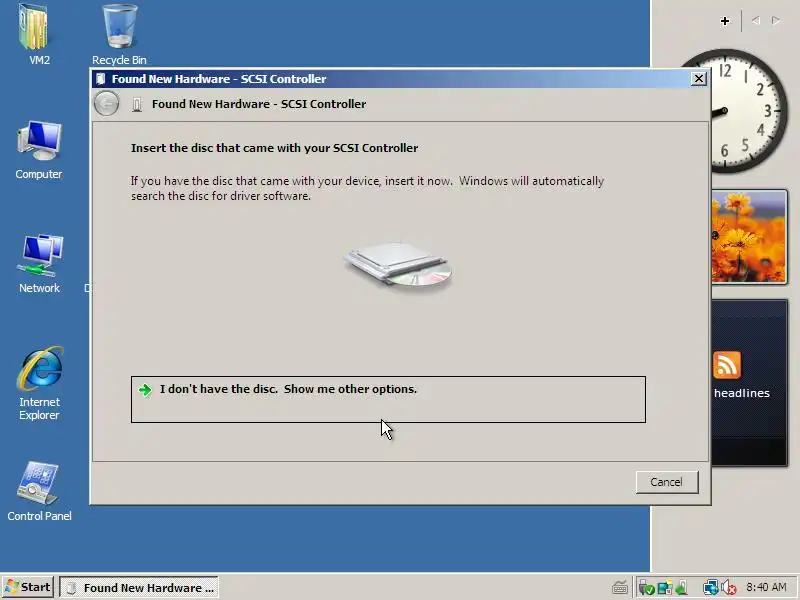The width and height of the screenshot is (800, 600).
Task: Click the driver installation tray icon
Action: (681, 588)
